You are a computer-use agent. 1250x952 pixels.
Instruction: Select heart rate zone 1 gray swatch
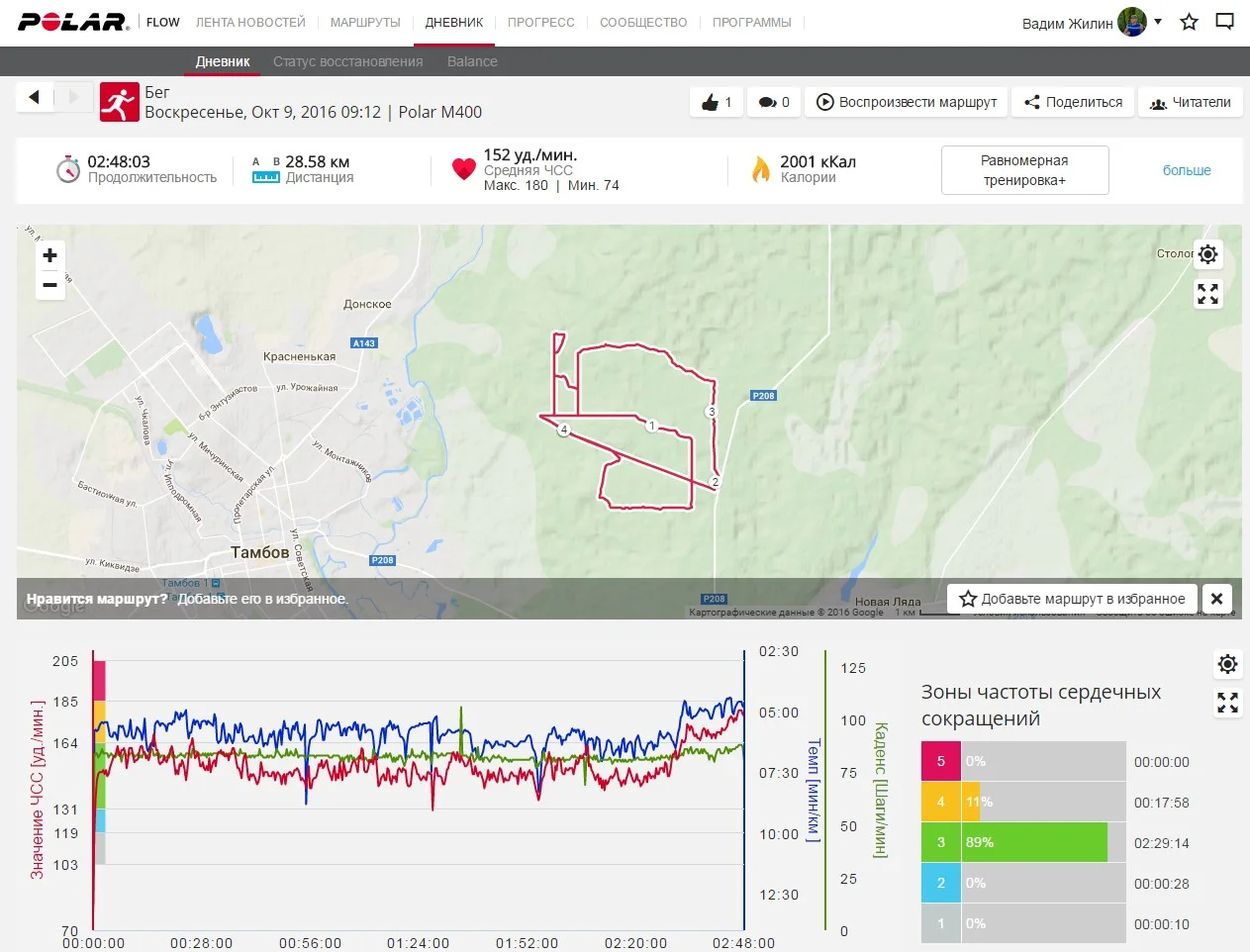click(x=940, y=923)
